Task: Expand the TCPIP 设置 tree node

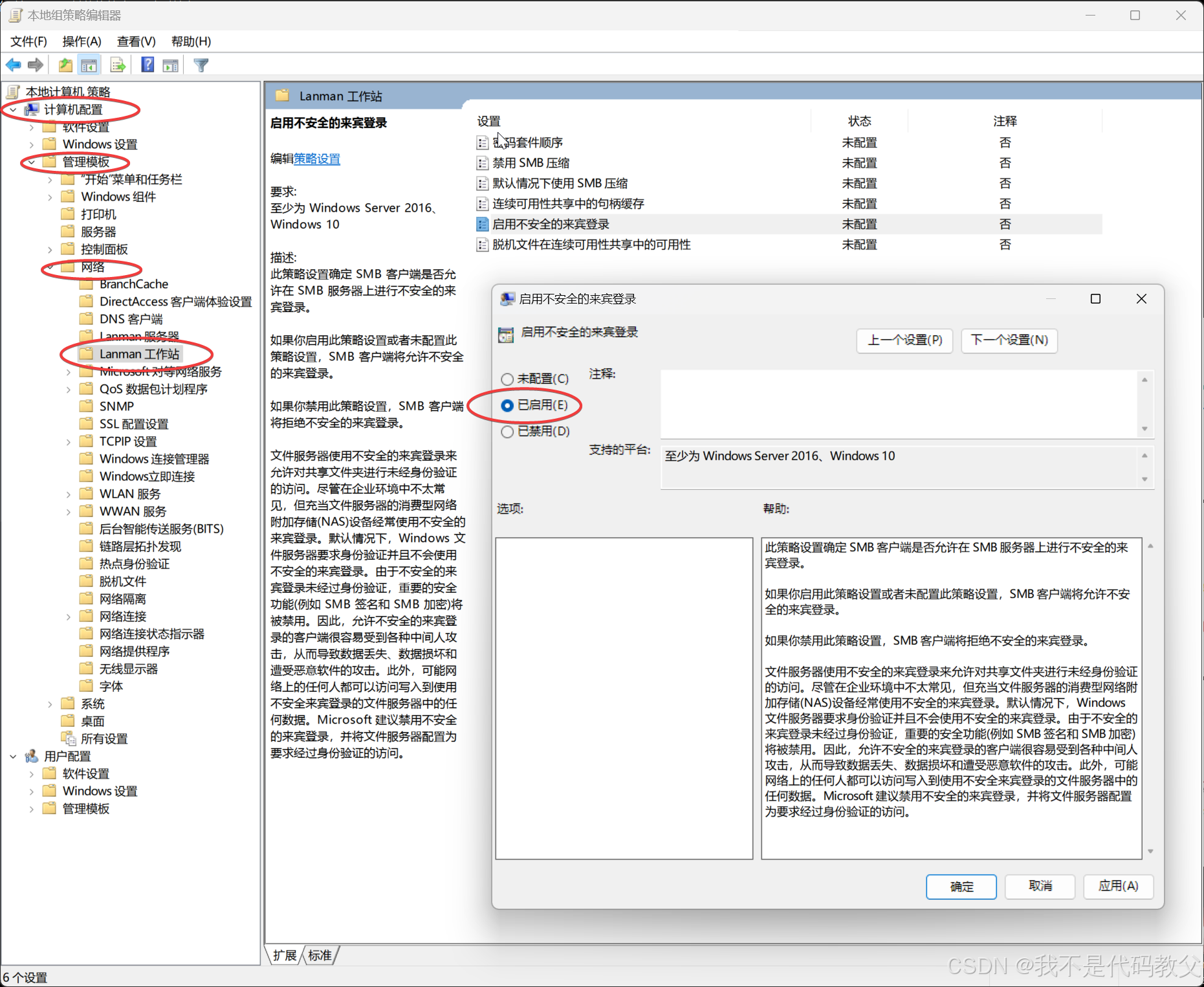Action: pyautogui.click(x=69, y=441)
